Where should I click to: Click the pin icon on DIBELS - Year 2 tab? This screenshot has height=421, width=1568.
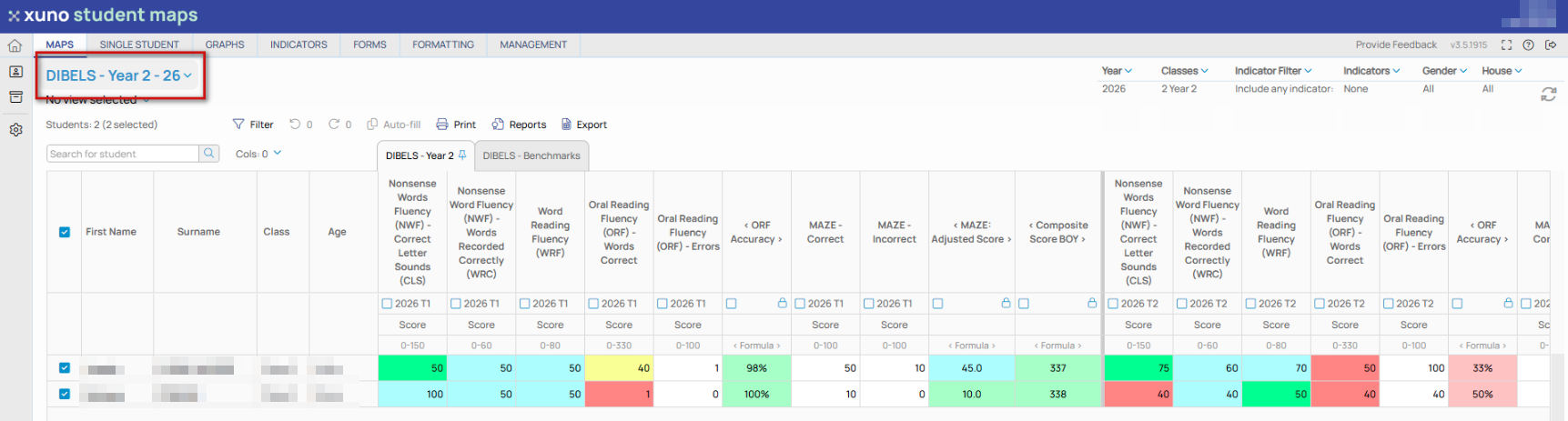462,155
